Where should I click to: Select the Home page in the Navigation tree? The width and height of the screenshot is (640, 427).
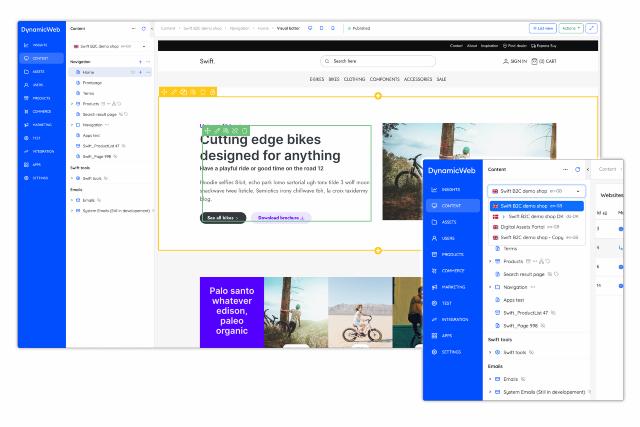pyautogui.click(x=89, y=72)
